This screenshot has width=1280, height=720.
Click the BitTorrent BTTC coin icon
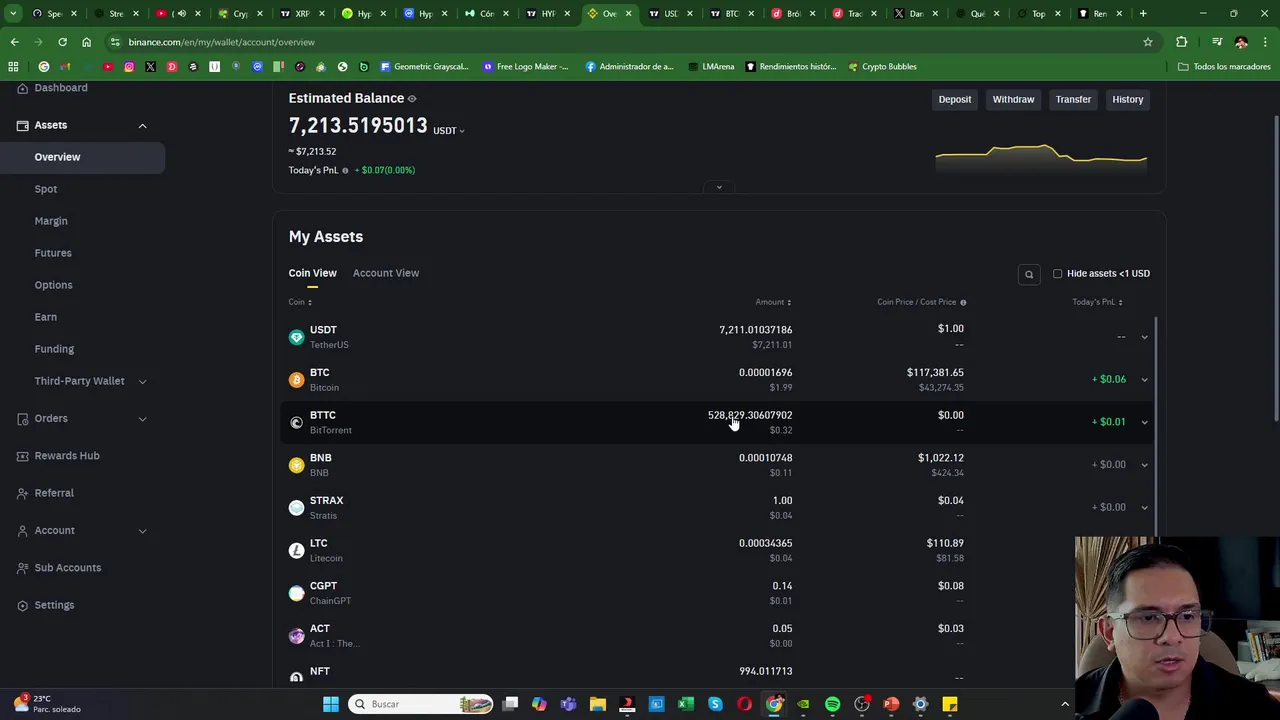pos(296,423)
